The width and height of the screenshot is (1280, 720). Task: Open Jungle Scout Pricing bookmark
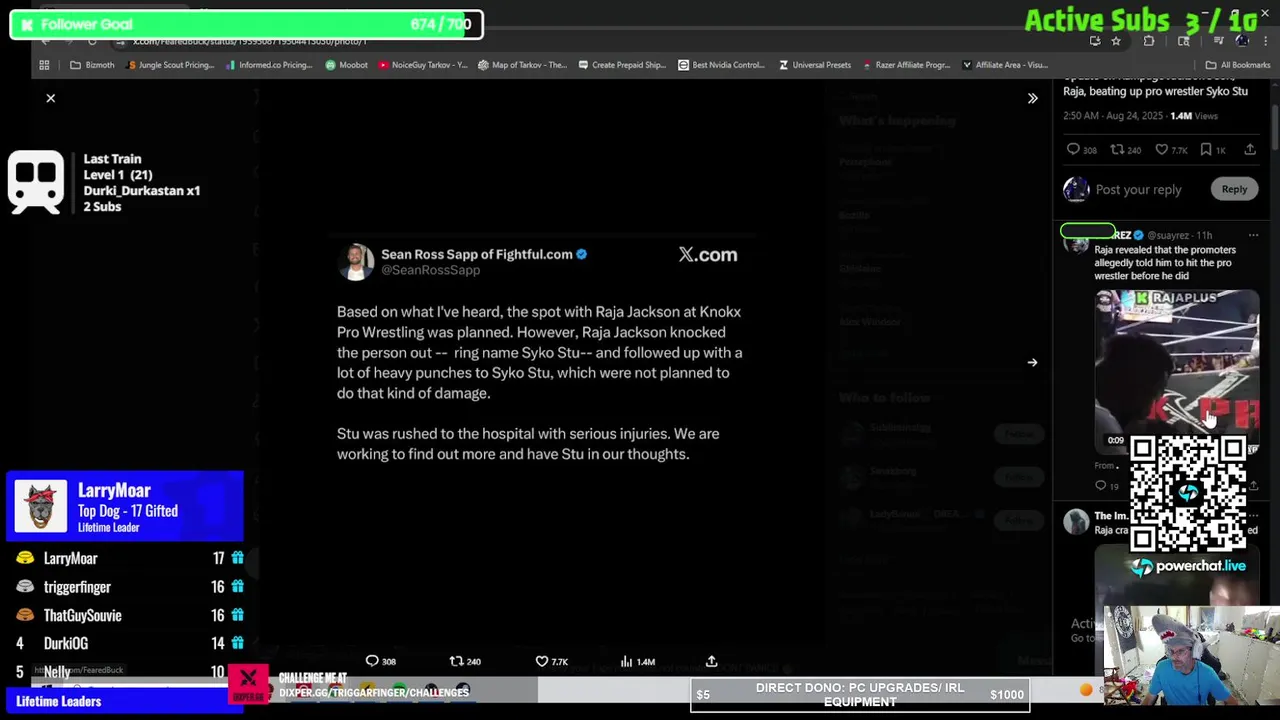tap(171, 65)
